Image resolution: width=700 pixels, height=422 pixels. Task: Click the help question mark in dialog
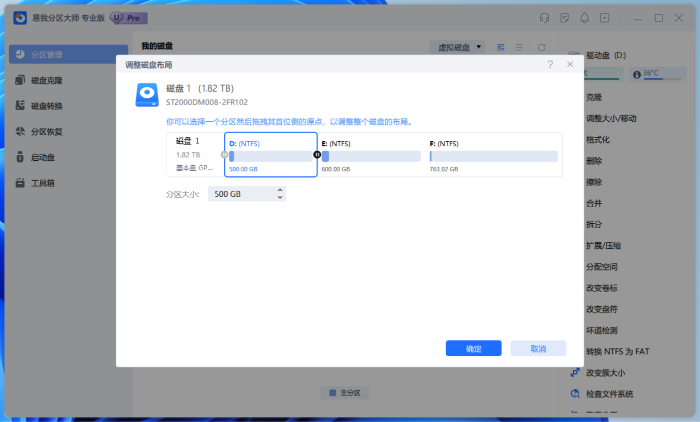click(550, 64)
